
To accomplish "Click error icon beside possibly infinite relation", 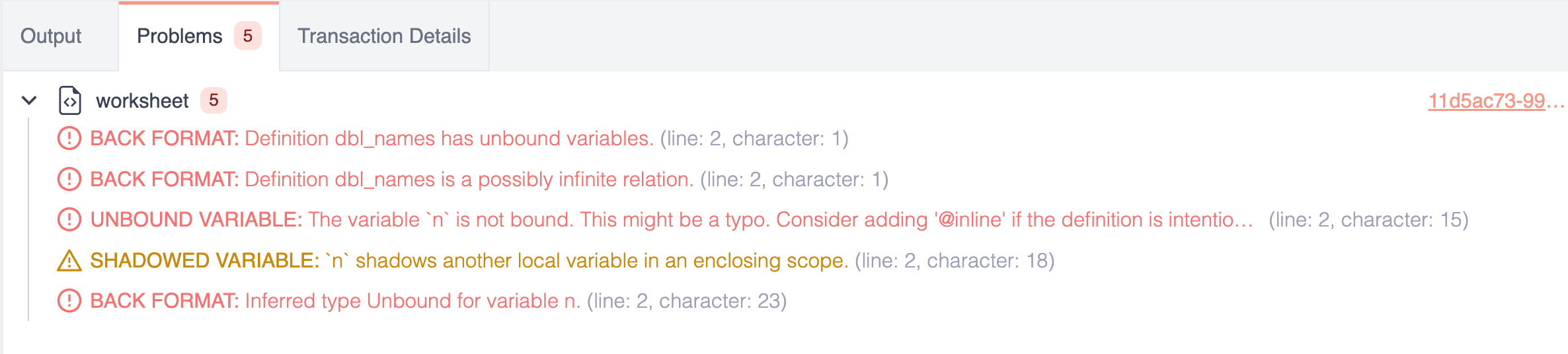I will pyautogui.click(x=69, y=180).
